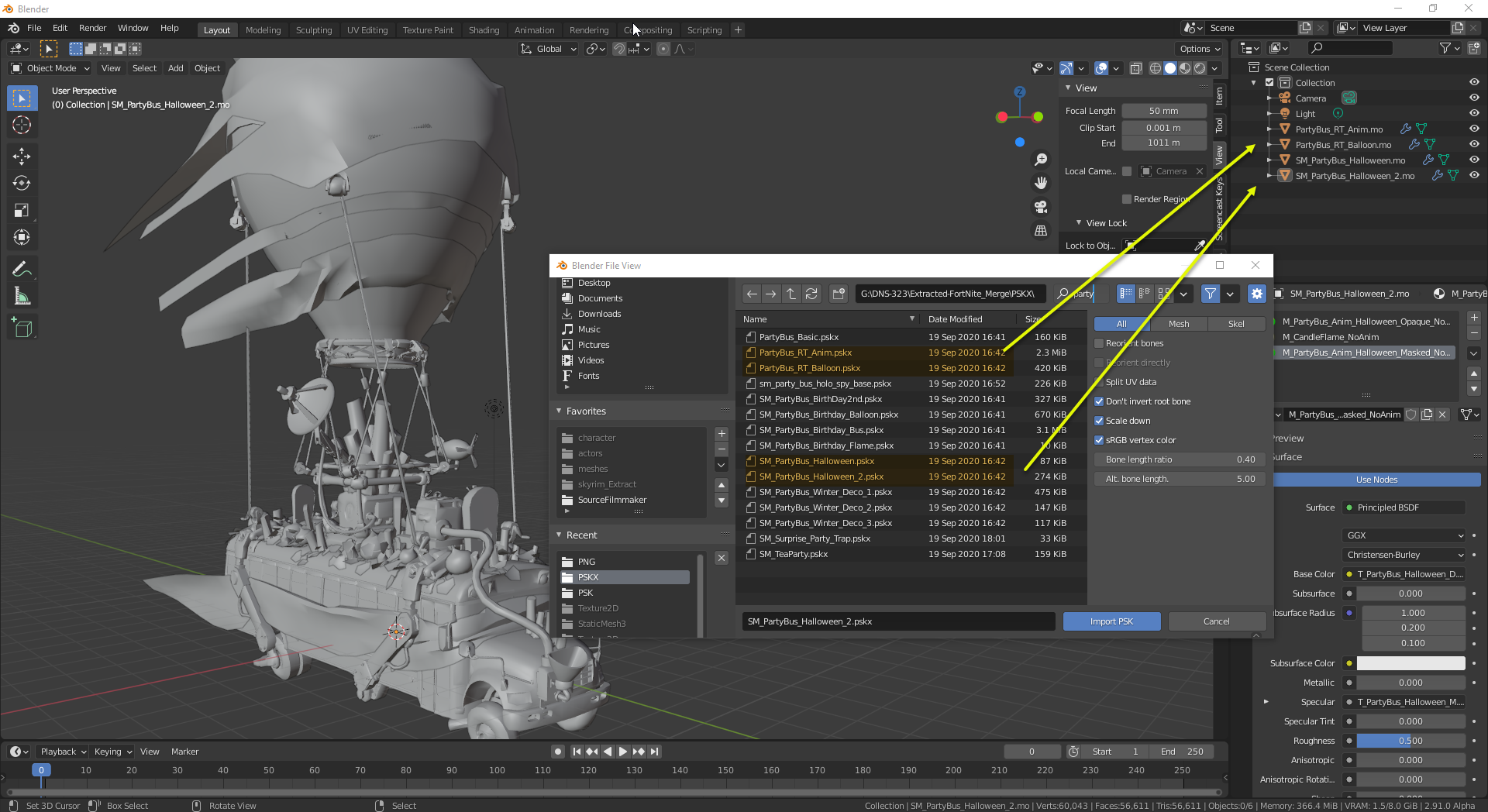Select the Measure tool
The width and height of the screenshot is (1488, 812).
(22, 296)
